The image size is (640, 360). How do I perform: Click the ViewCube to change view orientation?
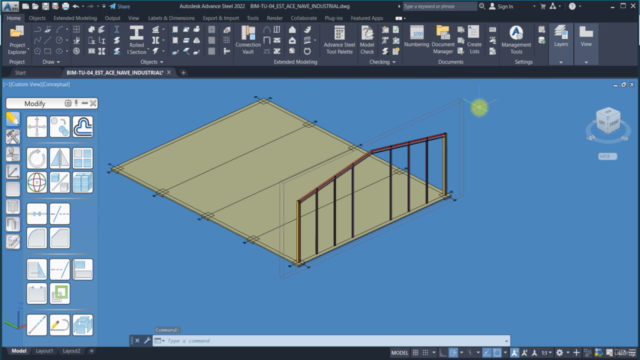point(608,120)
